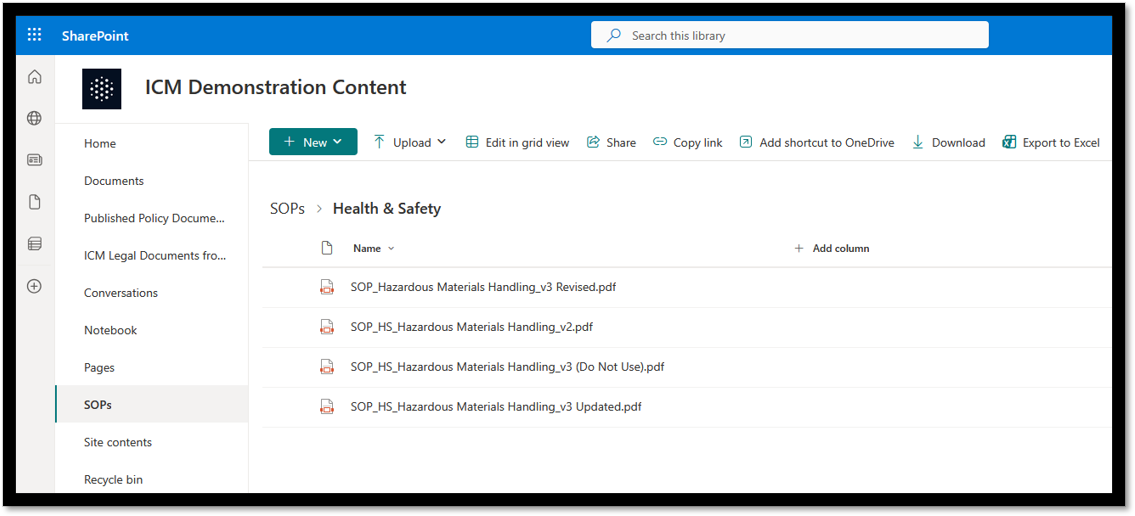Expand the New button dropdown

[313, 142]
